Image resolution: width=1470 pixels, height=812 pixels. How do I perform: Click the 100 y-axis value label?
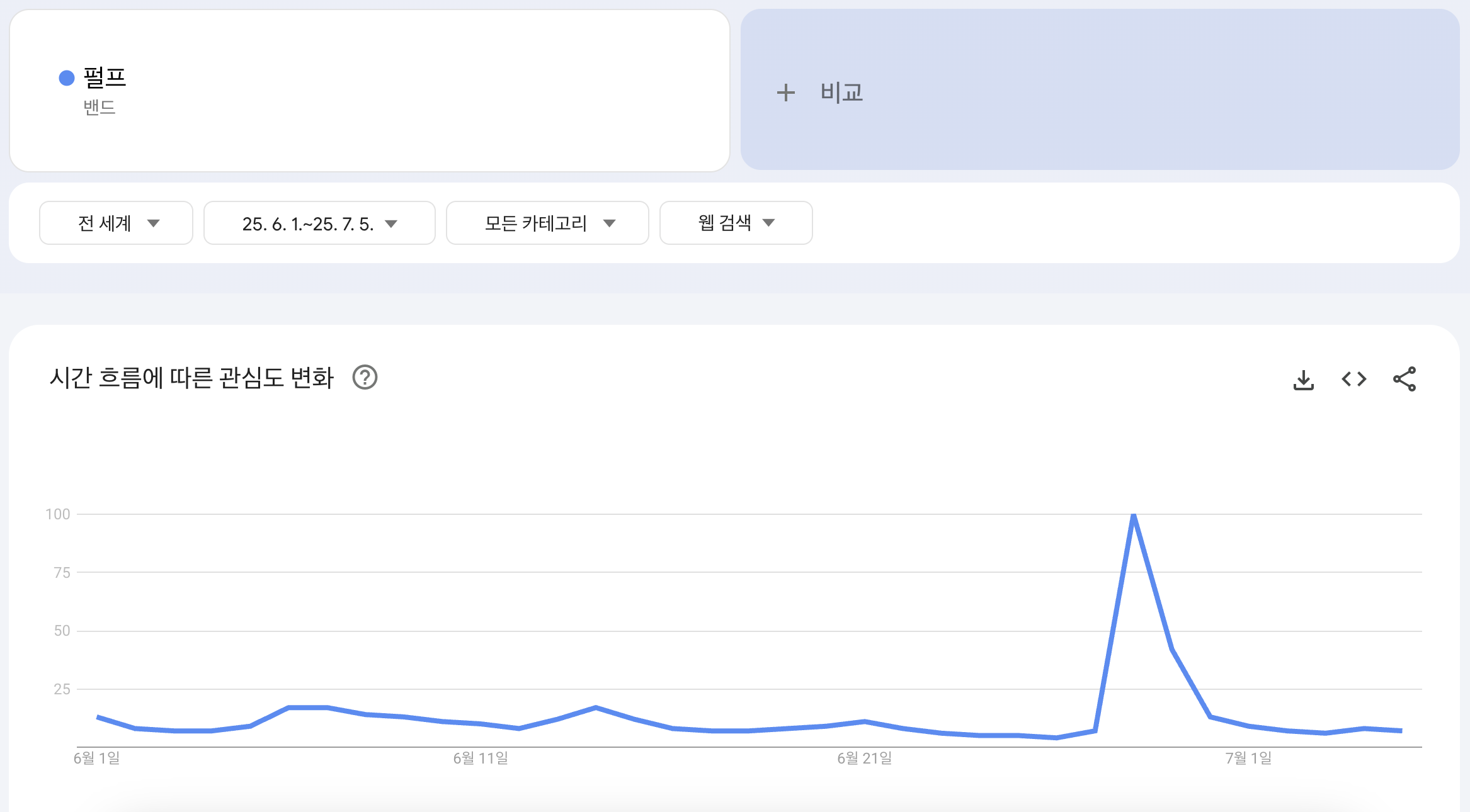click(58, 514)
